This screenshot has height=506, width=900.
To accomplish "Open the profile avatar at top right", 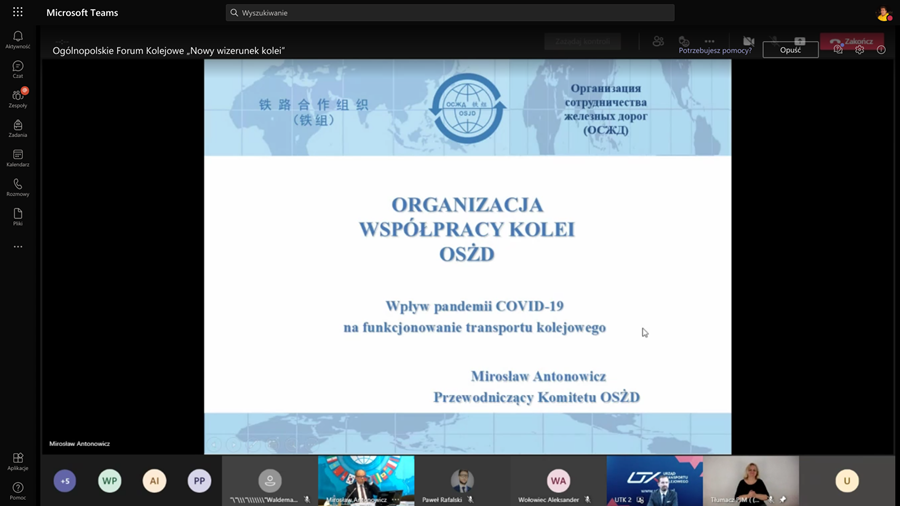I will [x=883, y=13].
